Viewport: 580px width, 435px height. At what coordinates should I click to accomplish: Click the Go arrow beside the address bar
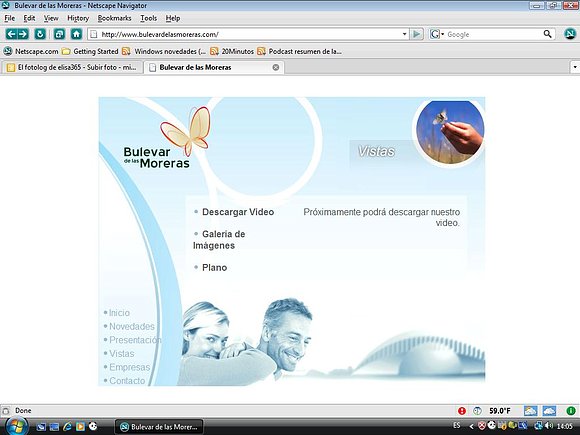[417, 34]
